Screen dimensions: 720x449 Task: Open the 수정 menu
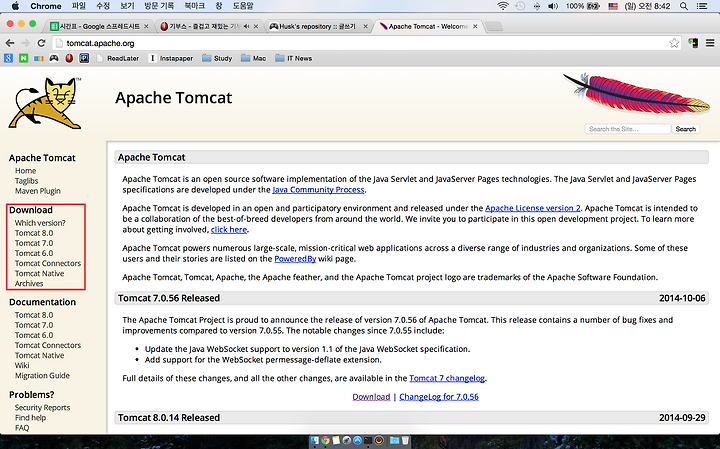click(103, 6)
